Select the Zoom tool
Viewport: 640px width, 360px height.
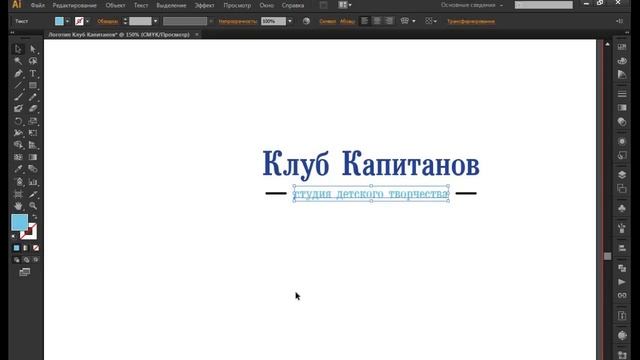[x=33, y=206]
